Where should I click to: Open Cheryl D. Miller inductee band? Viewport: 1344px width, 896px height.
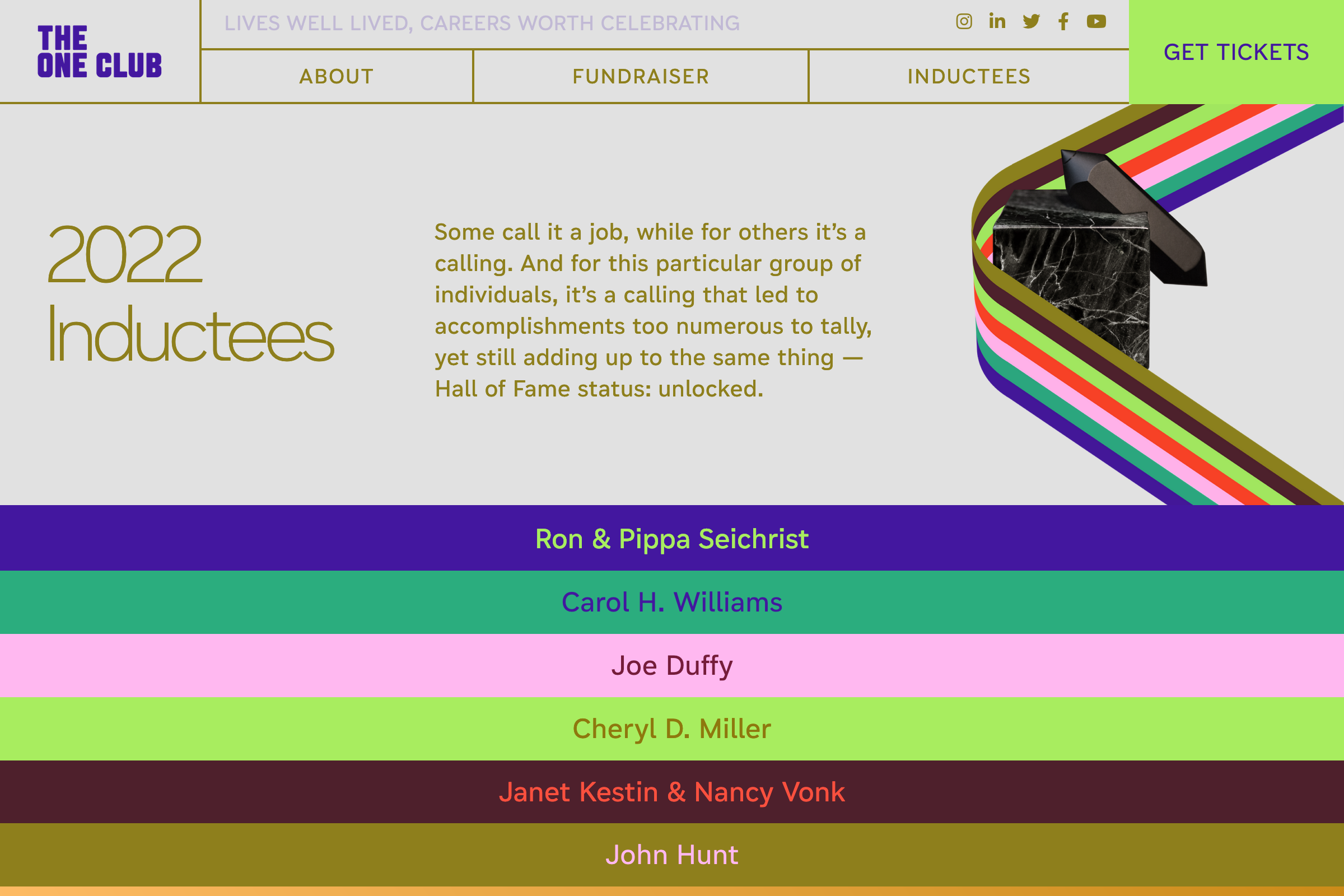click(x=672, y=729)
